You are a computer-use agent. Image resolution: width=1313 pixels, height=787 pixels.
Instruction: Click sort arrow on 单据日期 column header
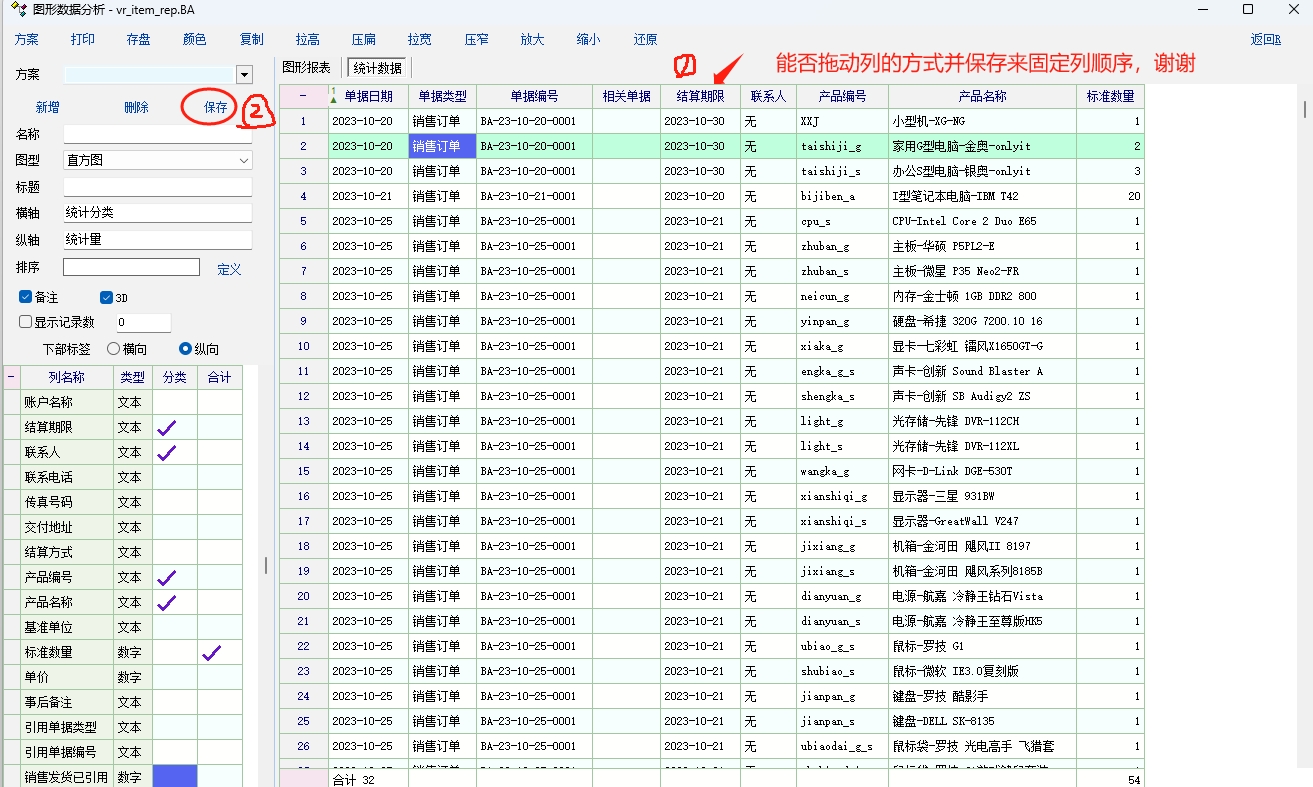(x=334, y=98)
